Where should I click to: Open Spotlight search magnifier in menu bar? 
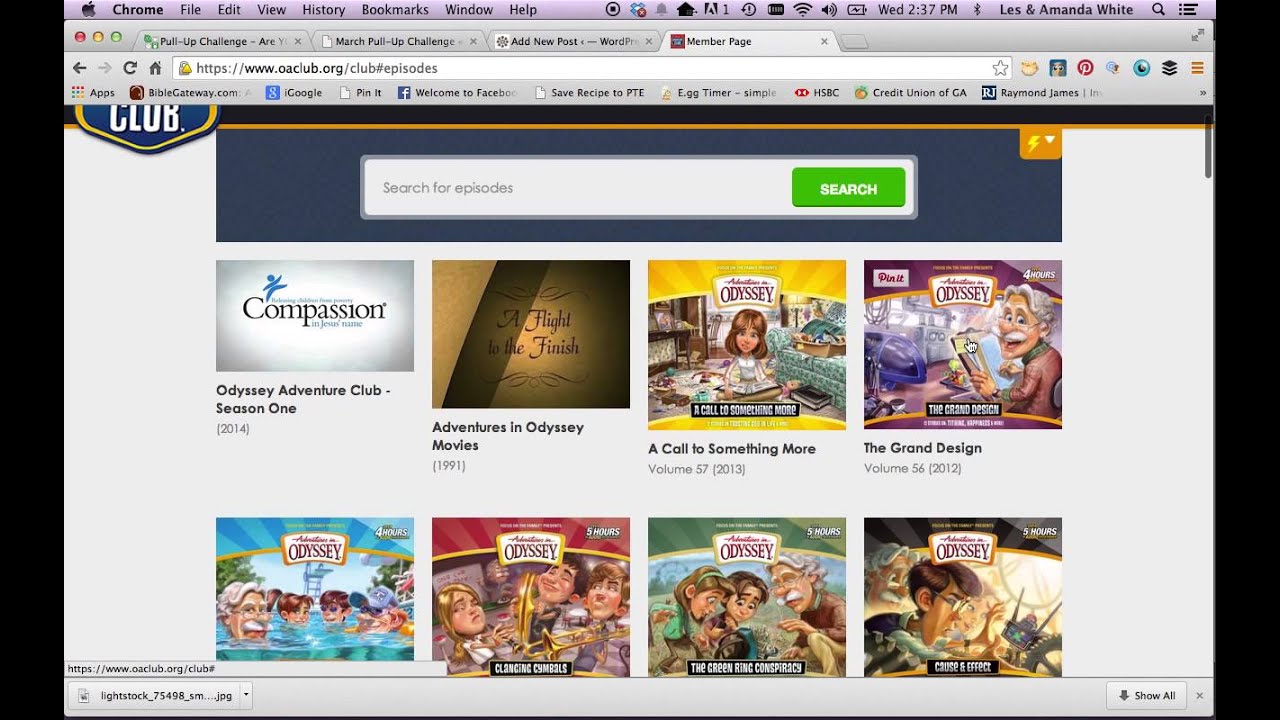1158,9
